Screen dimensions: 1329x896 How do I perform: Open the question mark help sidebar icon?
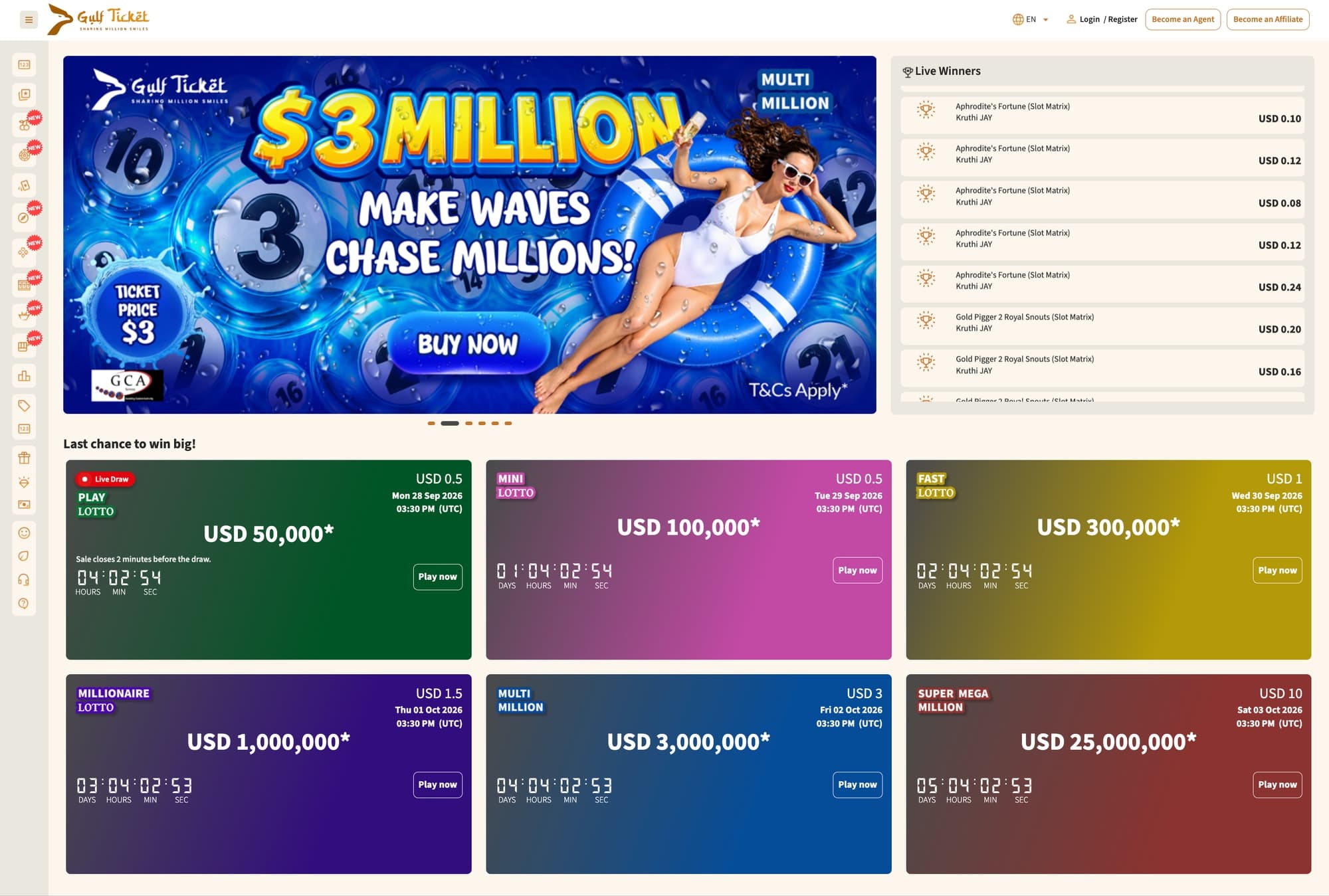24,603
